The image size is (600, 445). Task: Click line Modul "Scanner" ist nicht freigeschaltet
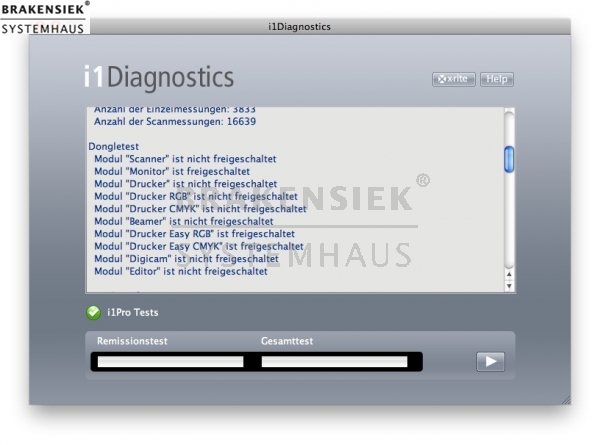[x=185, y=159]
